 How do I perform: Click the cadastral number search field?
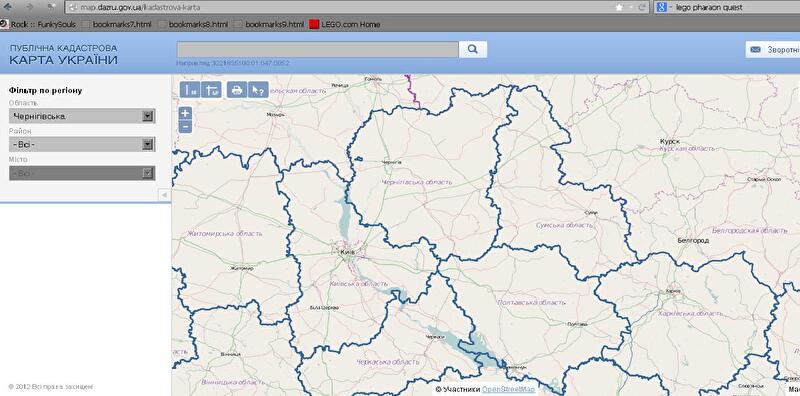(x=317, y=50)
